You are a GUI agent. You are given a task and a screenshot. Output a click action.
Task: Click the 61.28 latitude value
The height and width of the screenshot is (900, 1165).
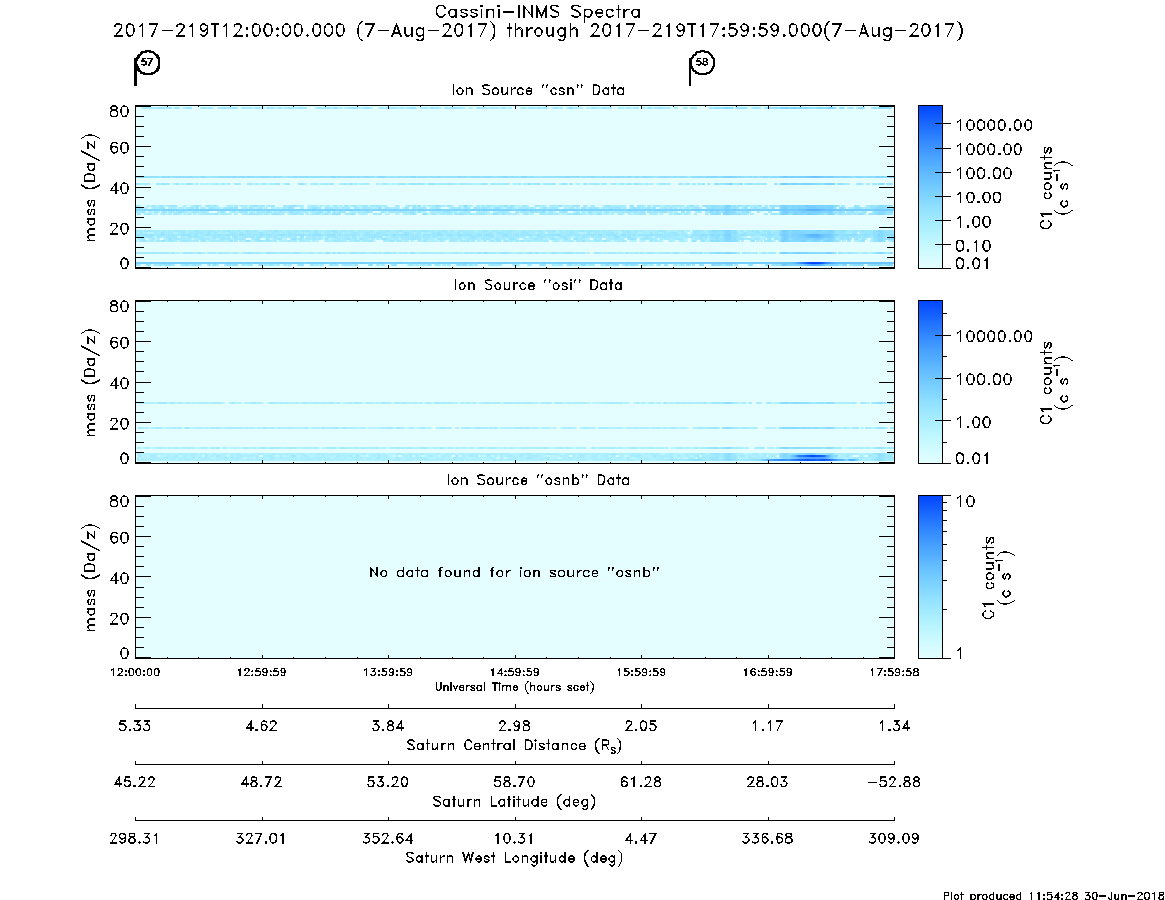[x=640, y=782]
